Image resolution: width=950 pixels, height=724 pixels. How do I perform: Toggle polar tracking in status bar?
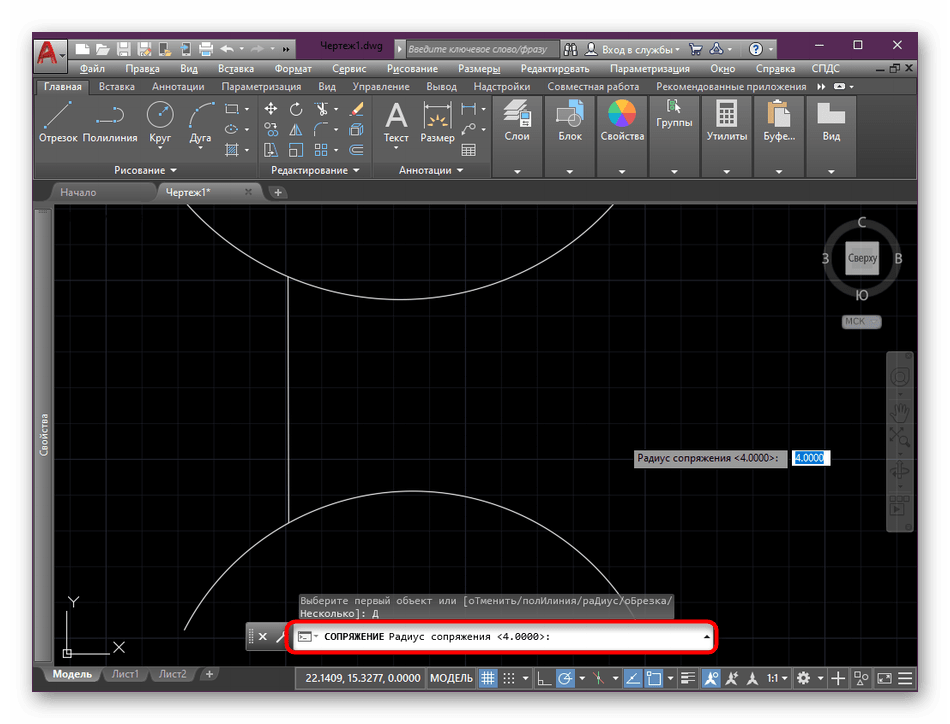[565, 679]
